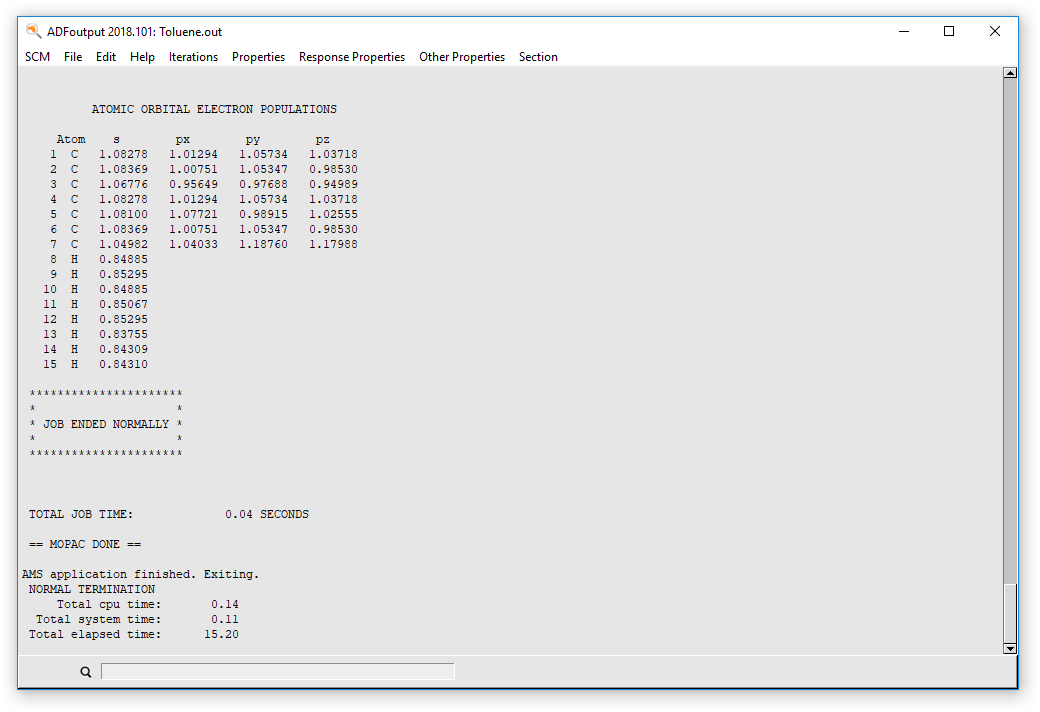Open the Edit menu

click(106, 57)
